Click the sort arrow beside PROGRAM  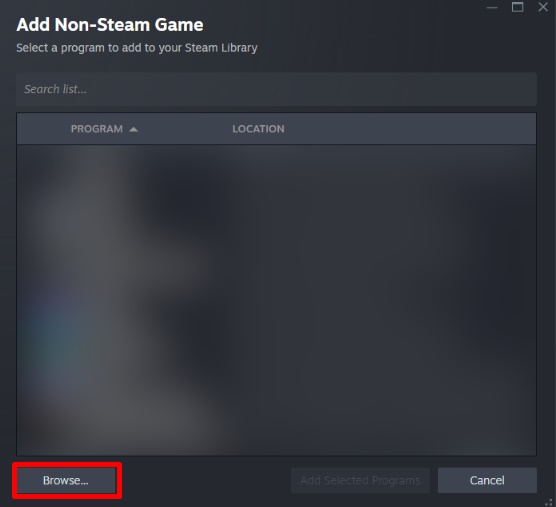pyautogui.click(x=133, y=129)
